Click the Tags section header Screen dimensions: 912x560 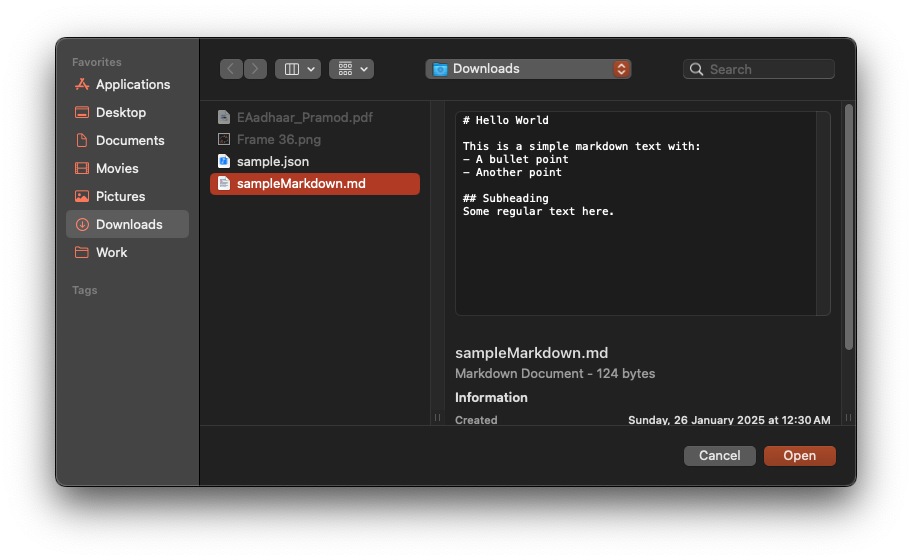click(85, 290)
